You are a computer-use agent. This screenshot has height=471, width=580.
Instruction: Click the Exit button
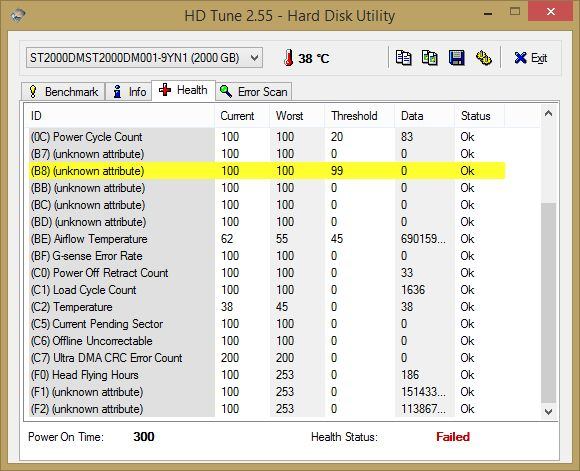pyautogui.click(x=530, y=58)
